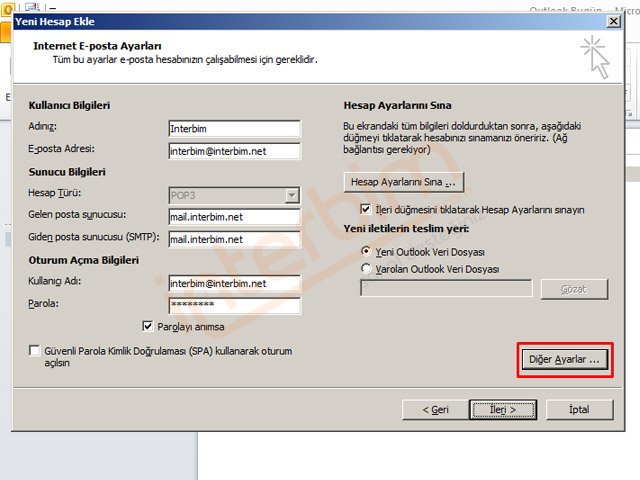Enable the Güvenli Parola Kimlik Doğrulaması (SPA) checkbox
The image size is (640, 480).
(36, 352)
